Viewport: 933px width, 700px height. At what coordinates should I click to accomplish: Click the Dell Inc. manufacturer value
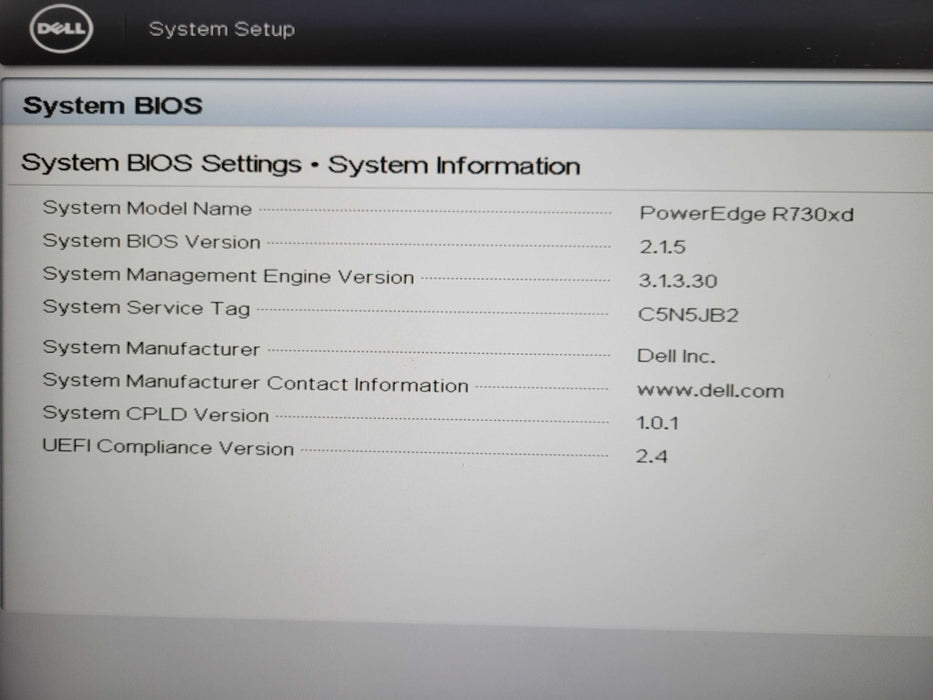[679, 354]
